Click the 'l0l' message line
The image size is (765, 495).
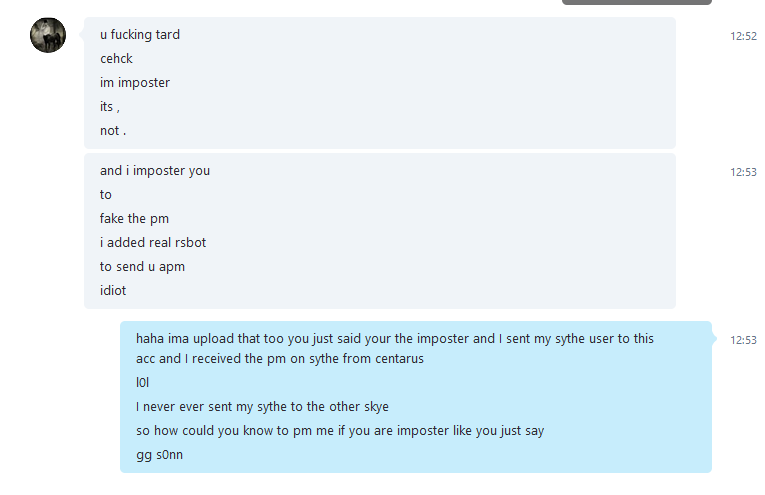142,382
